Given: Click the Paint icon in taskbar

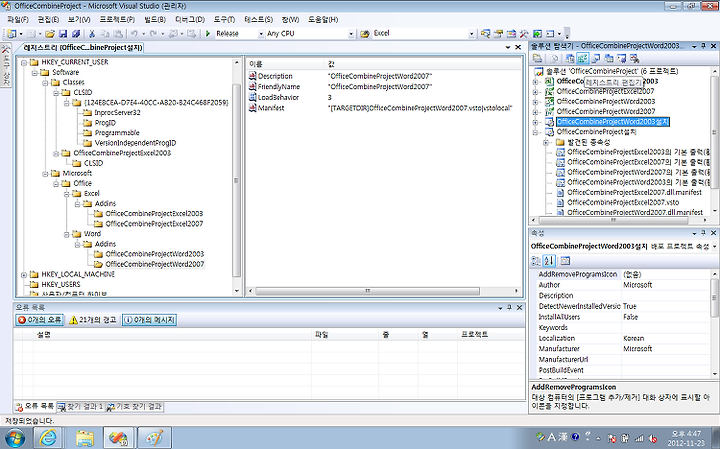Looking at the screenshot, I should [x=154, y=438].
